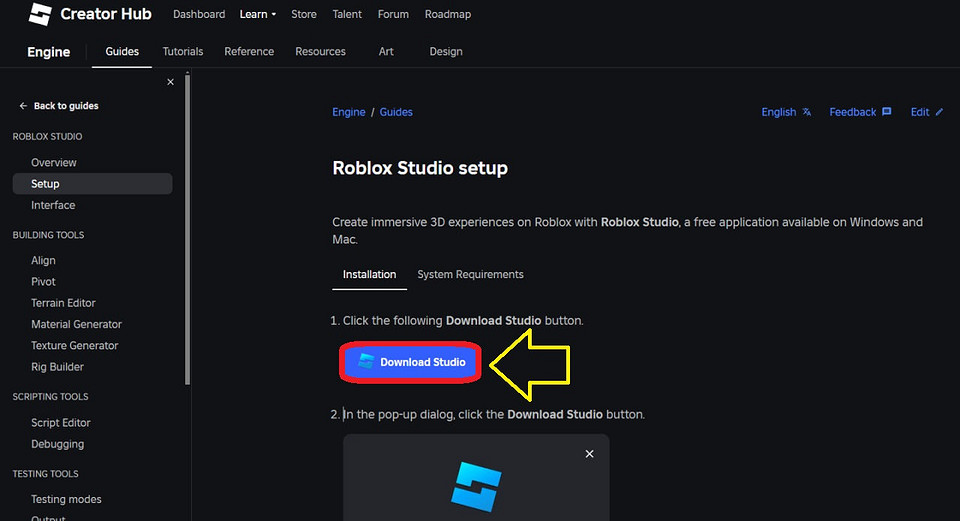The width and height of the screenshot is (960, 521).
Task: Close the pop-up dialog preview with X
Action: click(589, 454)
